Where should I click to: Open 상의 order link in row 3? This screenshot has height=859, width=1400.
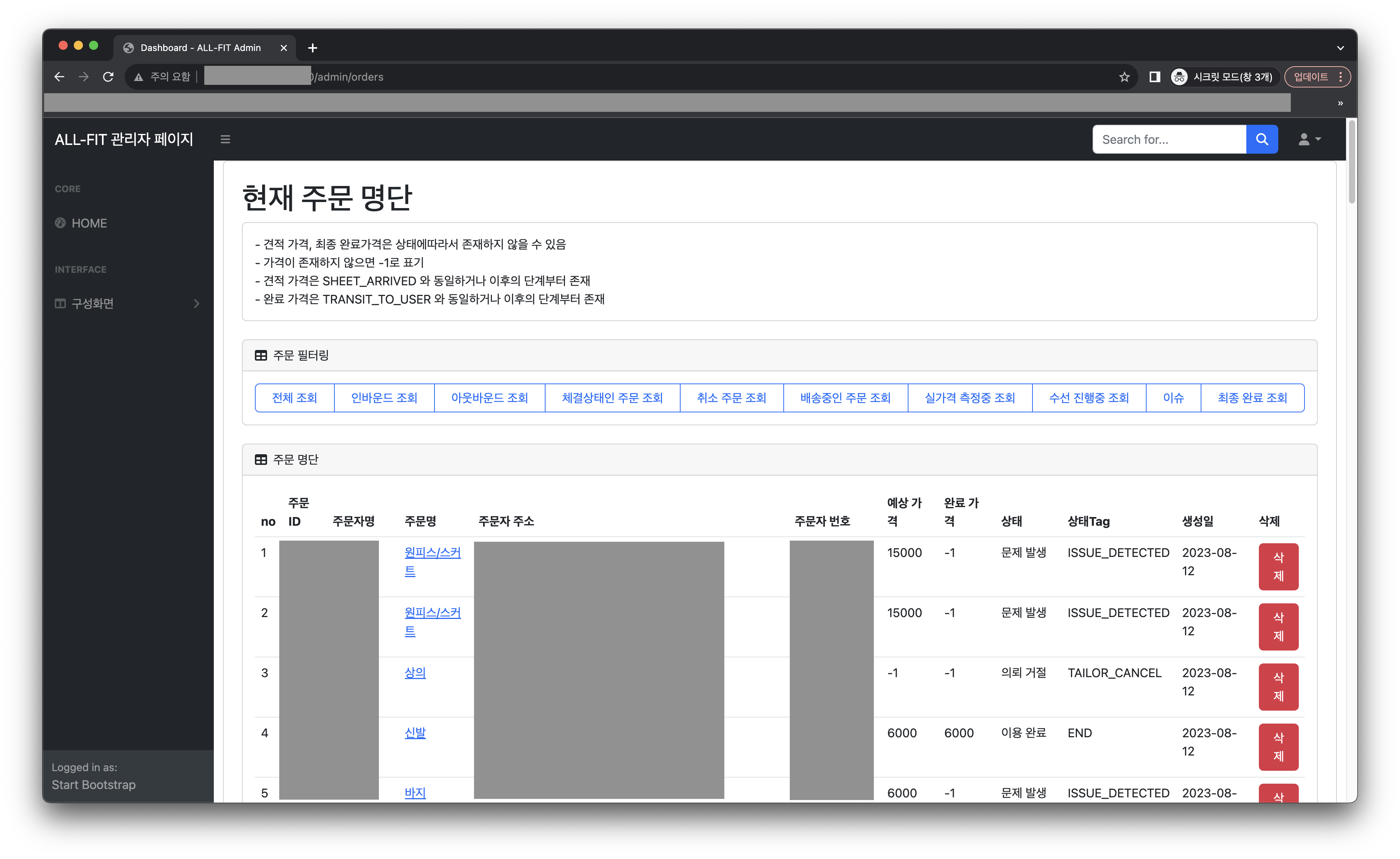[415, 673]
